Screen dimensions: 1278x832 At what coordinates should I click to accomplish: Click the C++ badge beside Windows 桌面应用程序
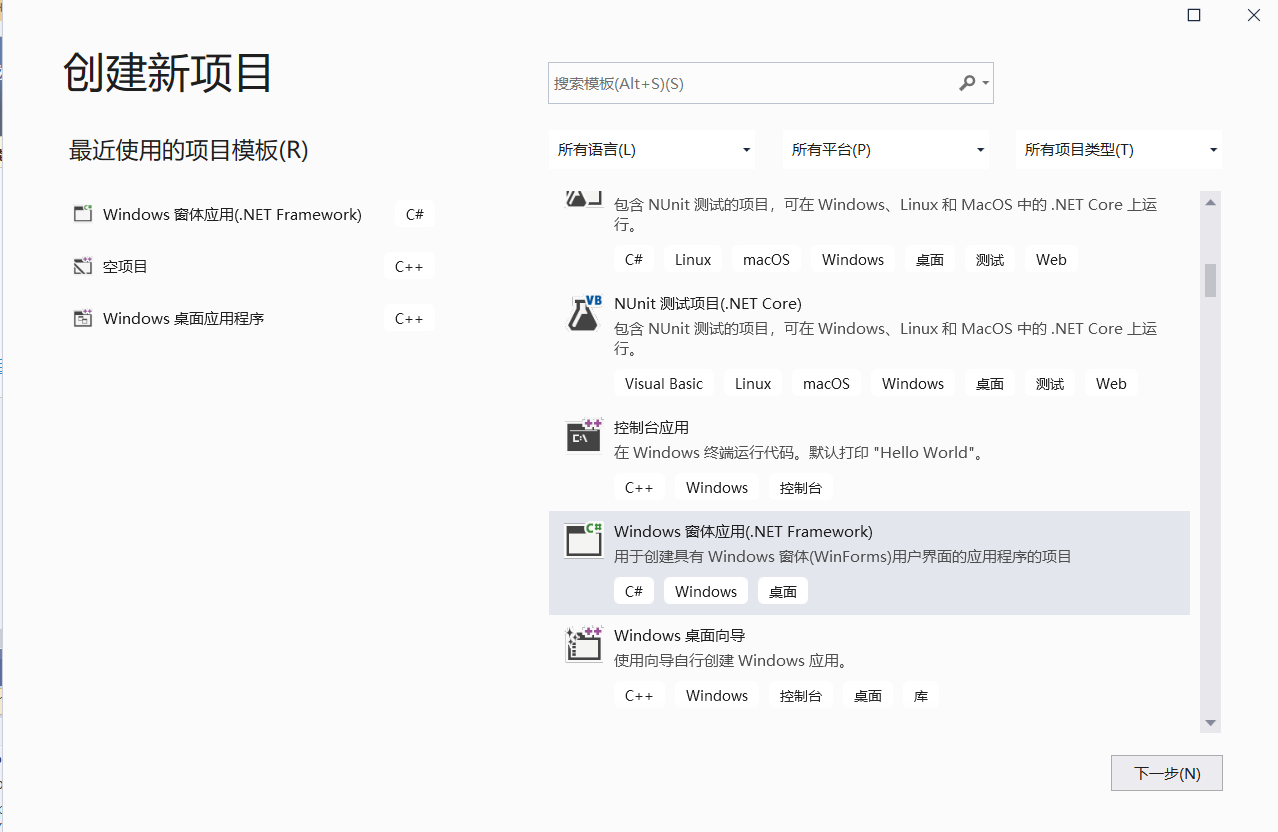409,318
